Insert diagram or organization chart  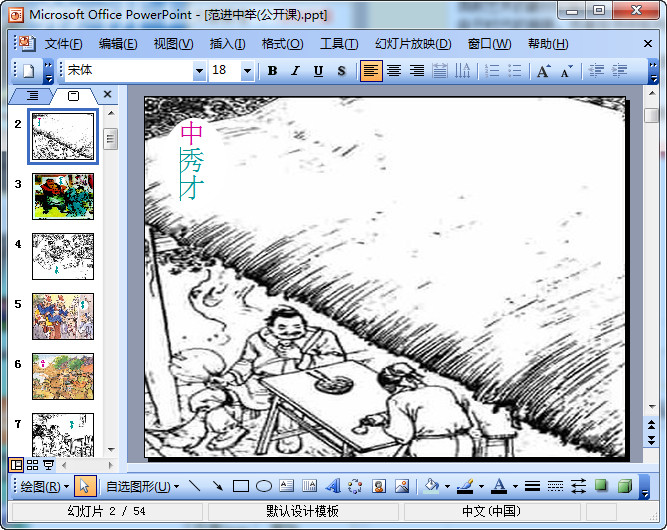click(356, 486)
